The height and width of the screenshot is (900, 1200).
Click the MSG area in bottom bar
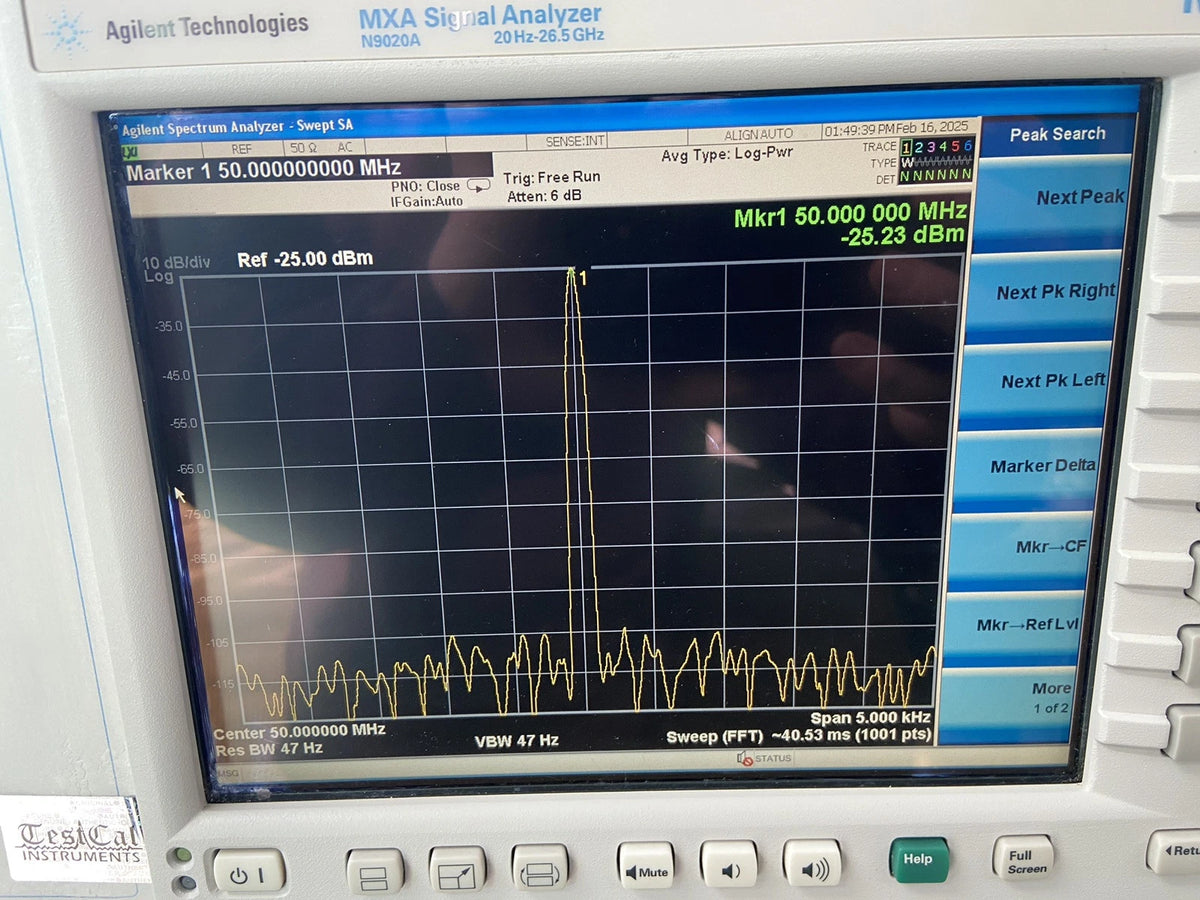pyautogui.click(x=227, y=773)
